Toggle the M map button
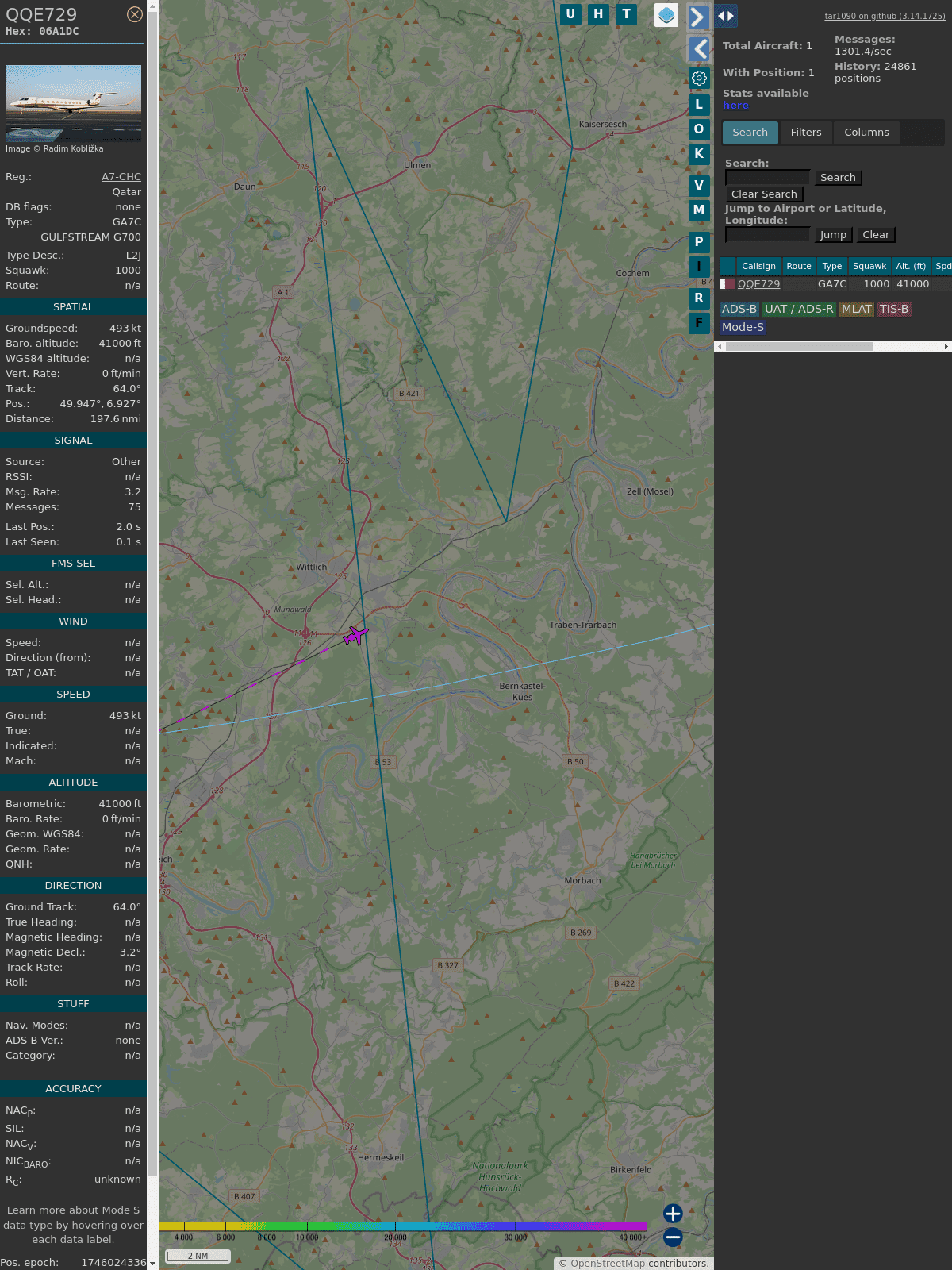Image resolution: width=952 pixels, height=1270 pixels. (x=699, y=210)
